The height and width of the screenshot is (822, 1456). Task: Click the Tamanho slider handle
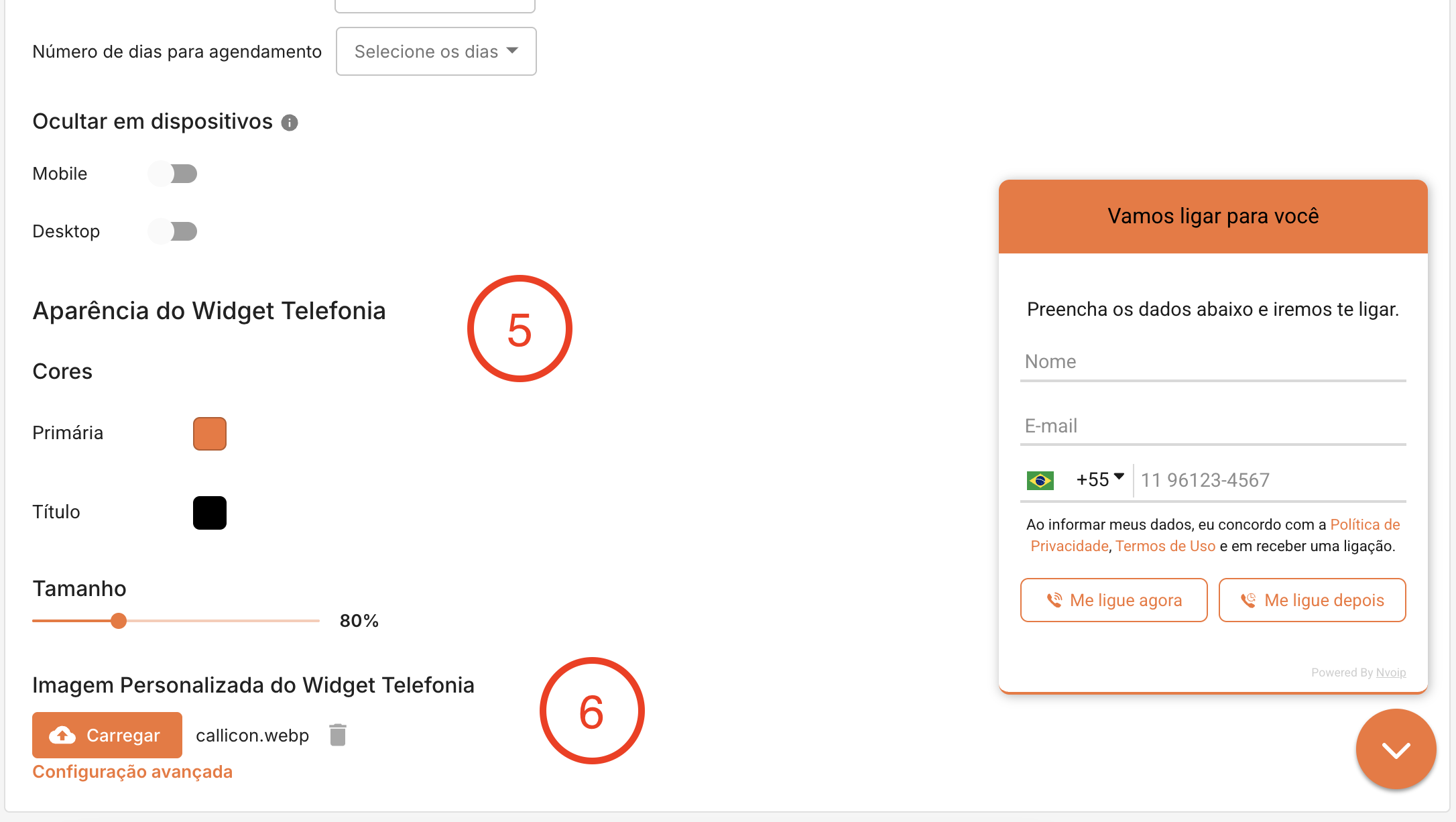click(x=119, y=621)
